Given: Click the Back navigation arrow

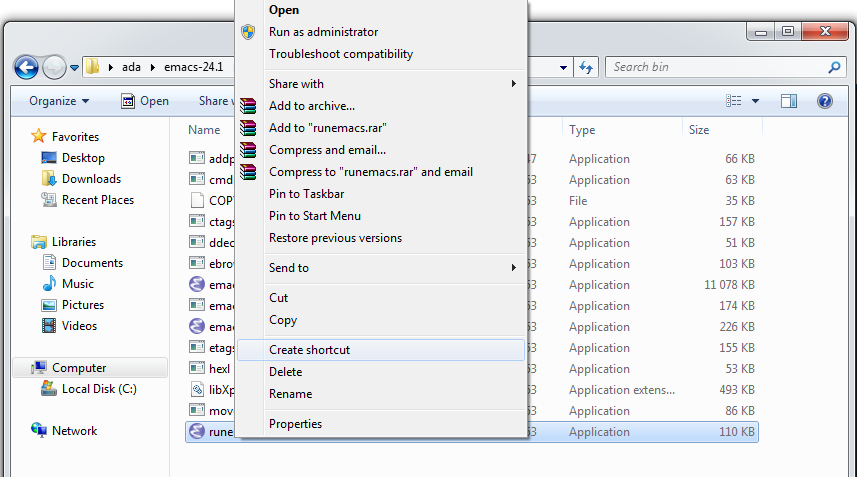Looking at the screenshot, I should click(x=26, y=68).
